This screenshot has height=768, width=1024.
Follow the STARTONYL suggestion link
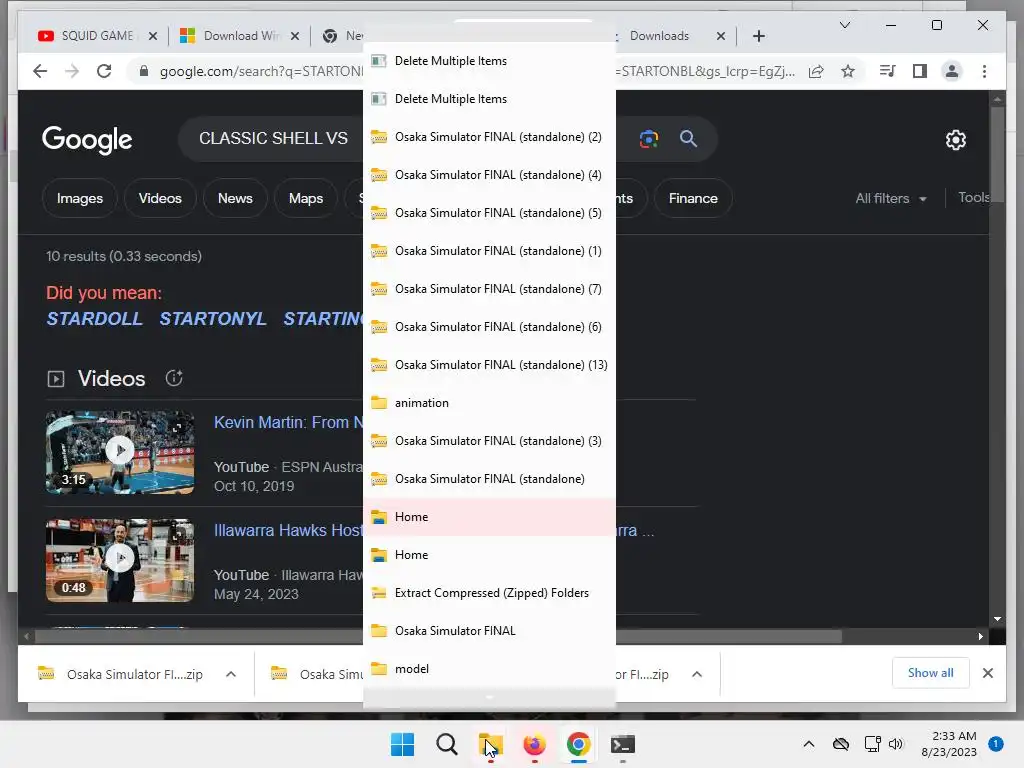click(213, 319)
